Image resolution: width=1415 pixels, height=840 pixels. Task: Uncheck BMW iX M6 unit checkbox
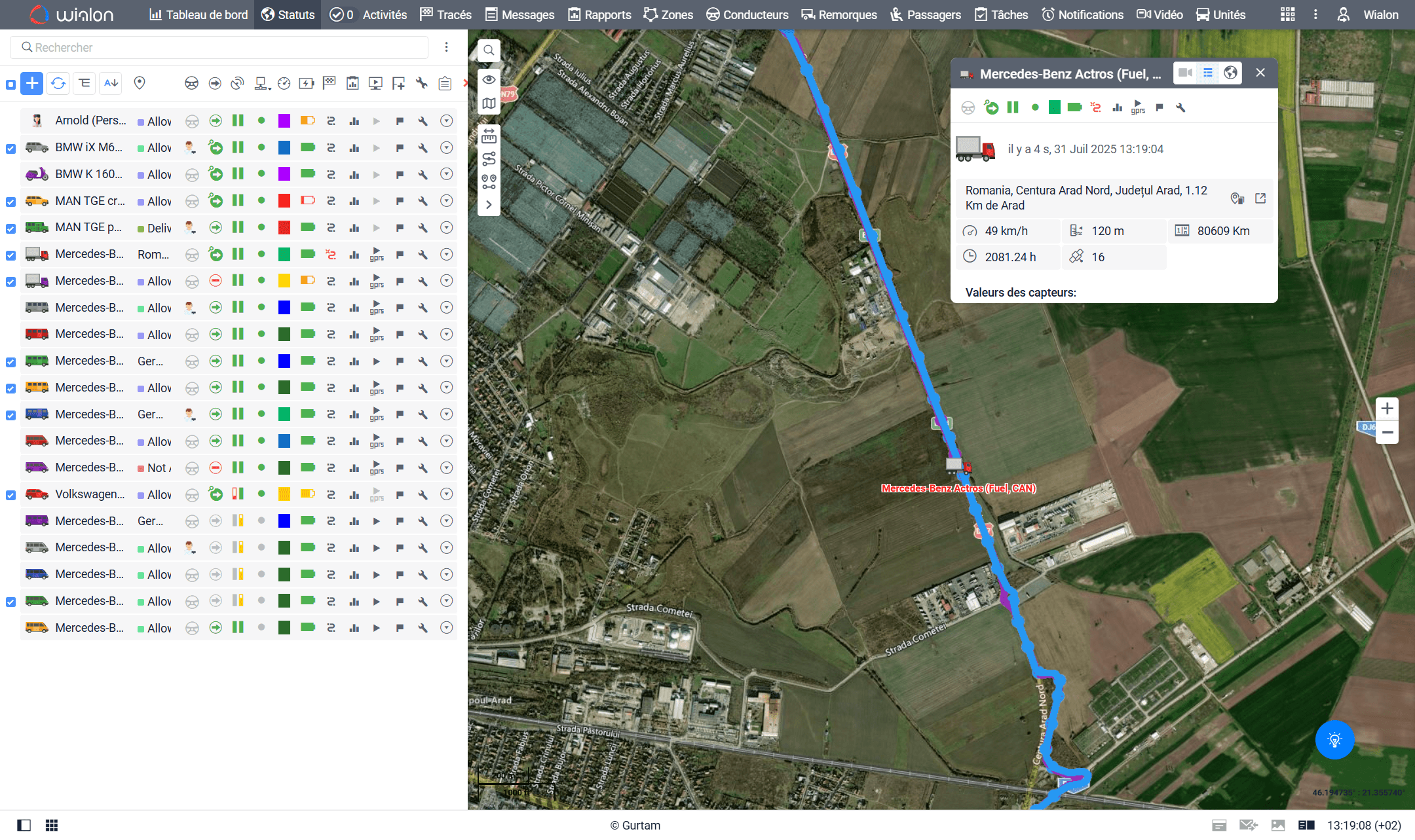click(10, 149)
